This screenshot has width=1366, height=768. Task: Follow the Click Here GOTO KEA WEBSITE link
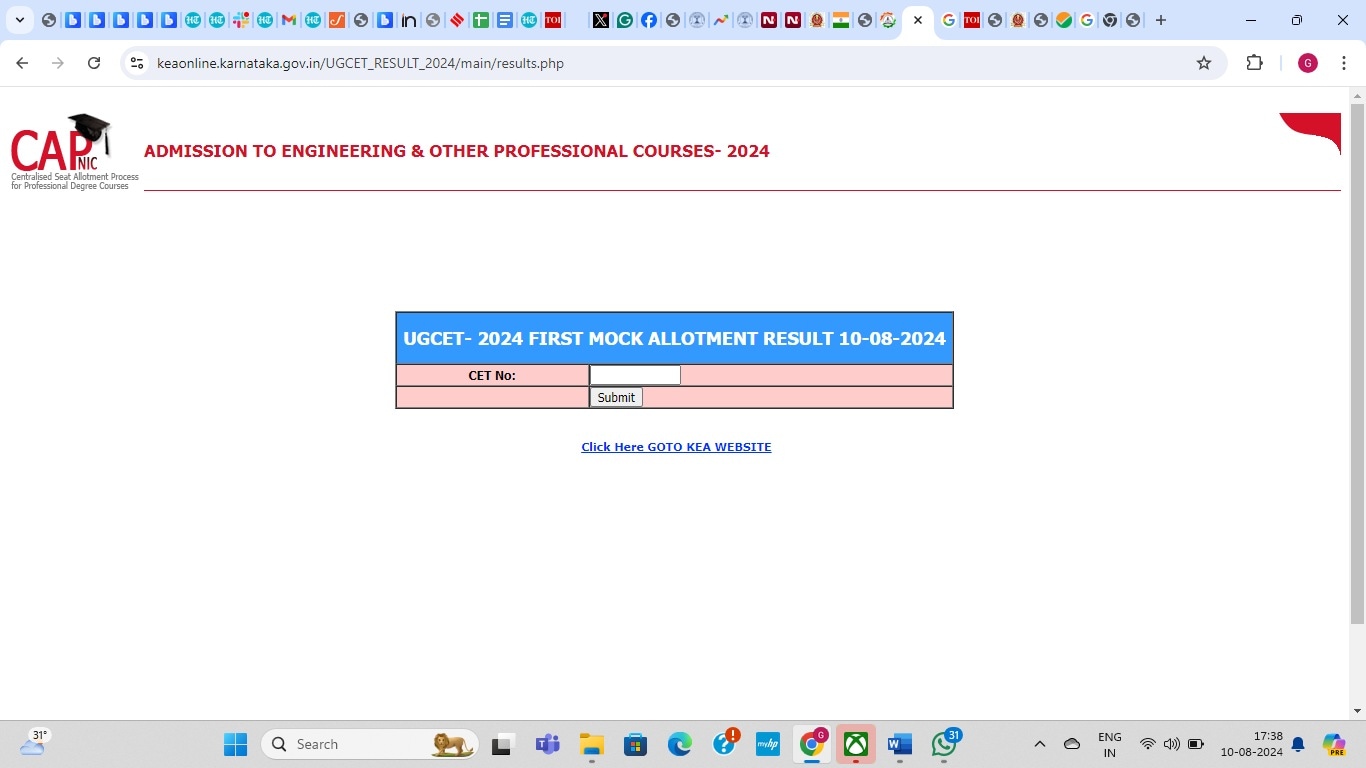coord(676,447)
